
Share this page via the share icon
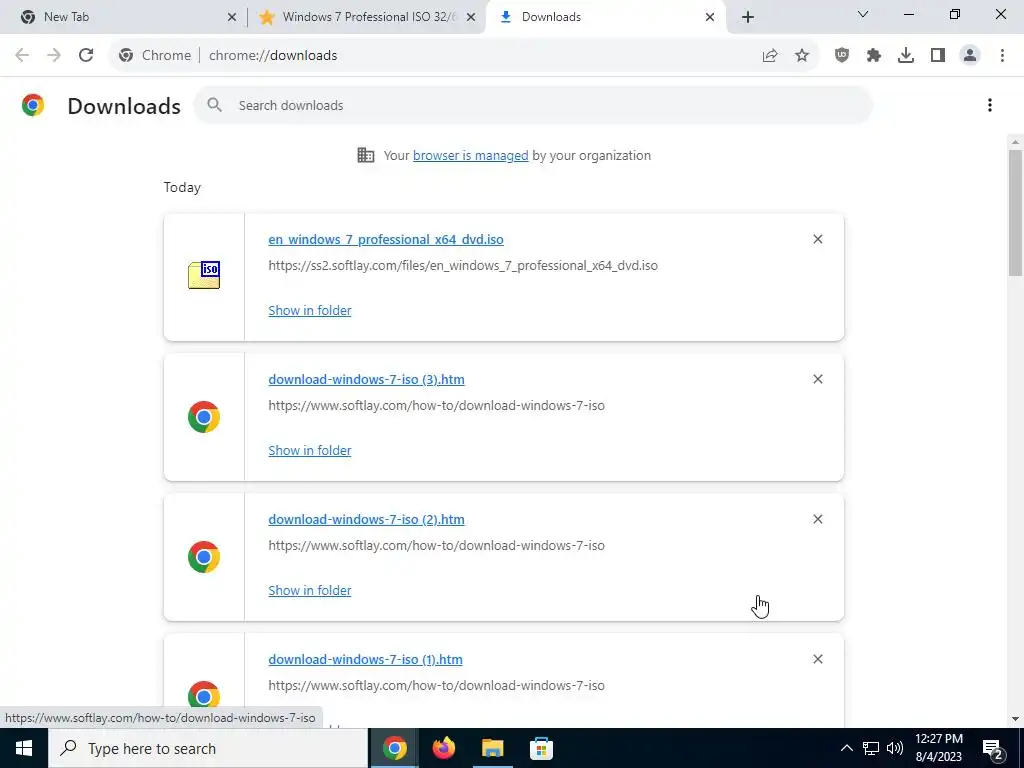[x=770, y=56]
